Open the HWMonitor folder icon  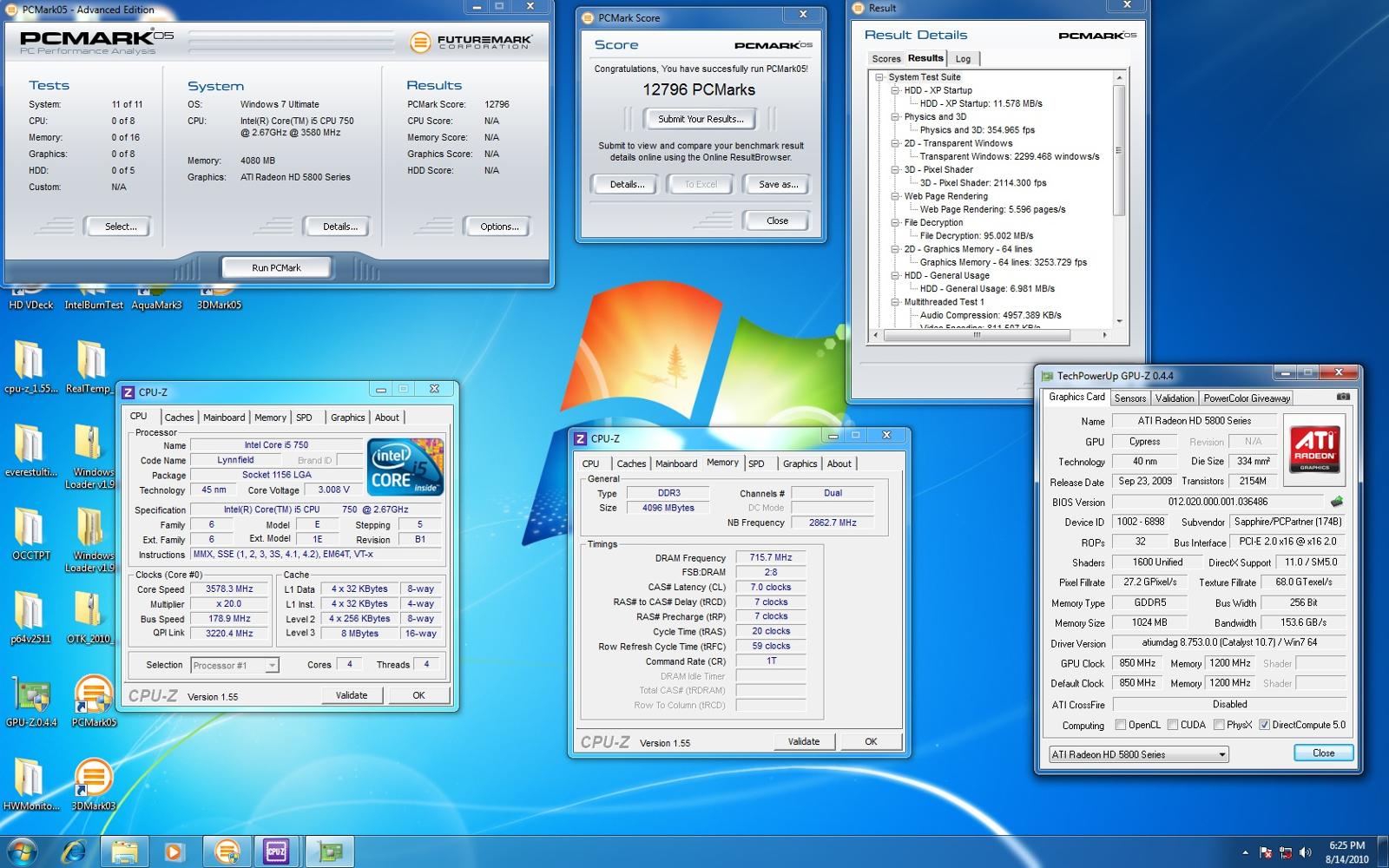tap(30, 783)
